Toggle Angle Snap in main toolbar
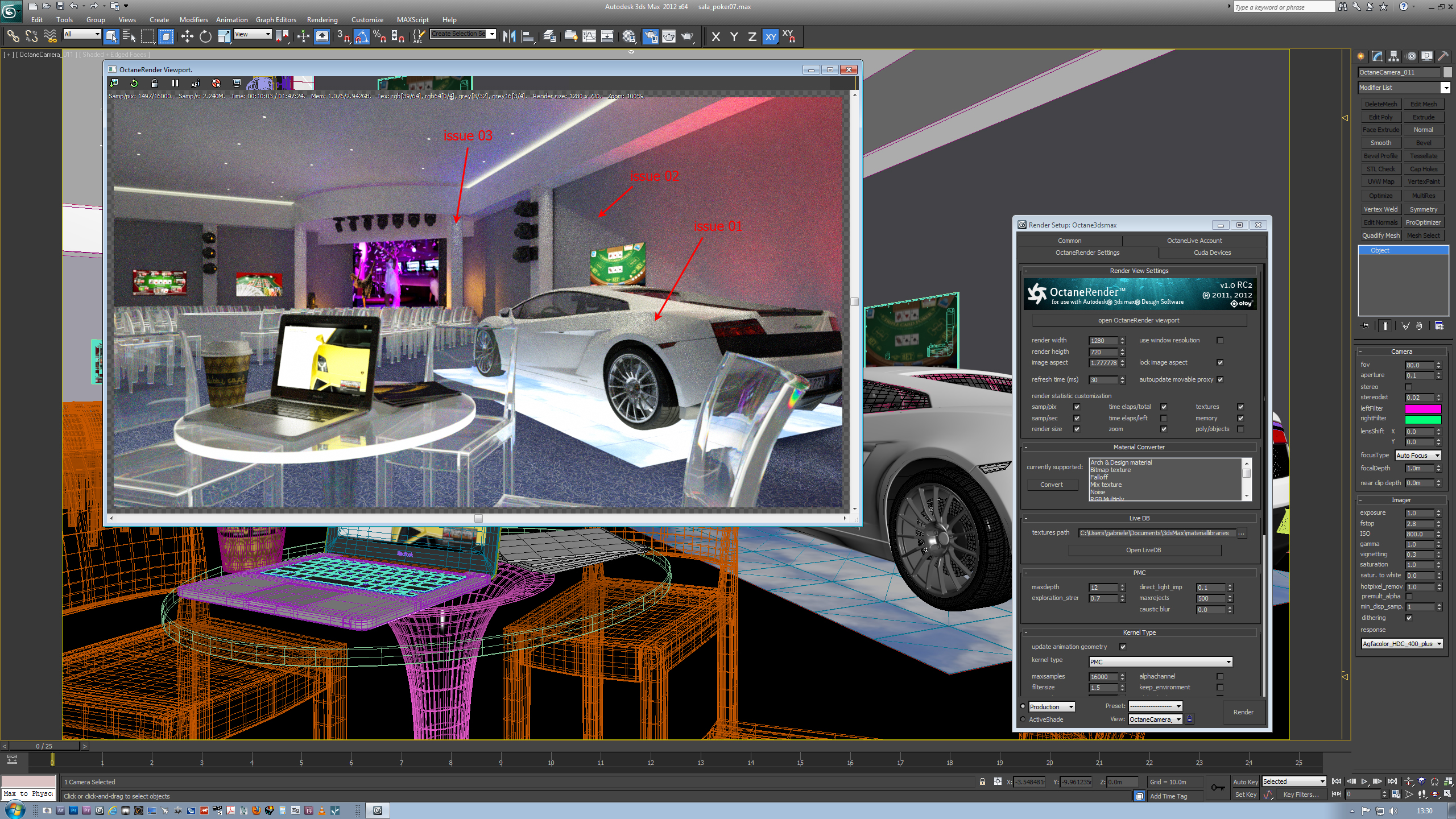The image size is (1456, 819). pos(362,37)
